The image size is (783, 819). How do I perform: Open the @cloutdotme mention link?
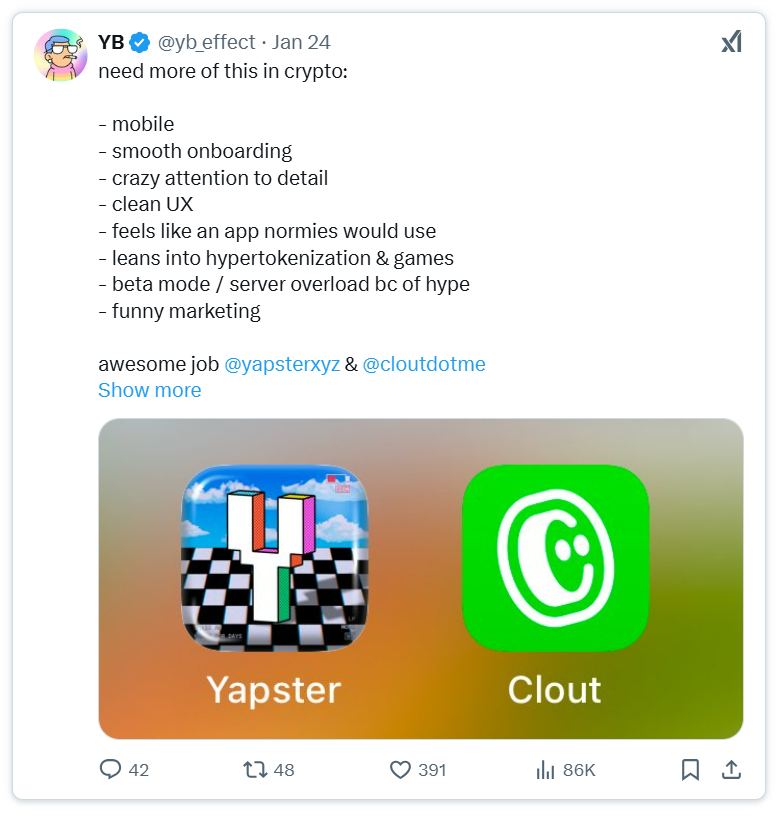[424, 364]
